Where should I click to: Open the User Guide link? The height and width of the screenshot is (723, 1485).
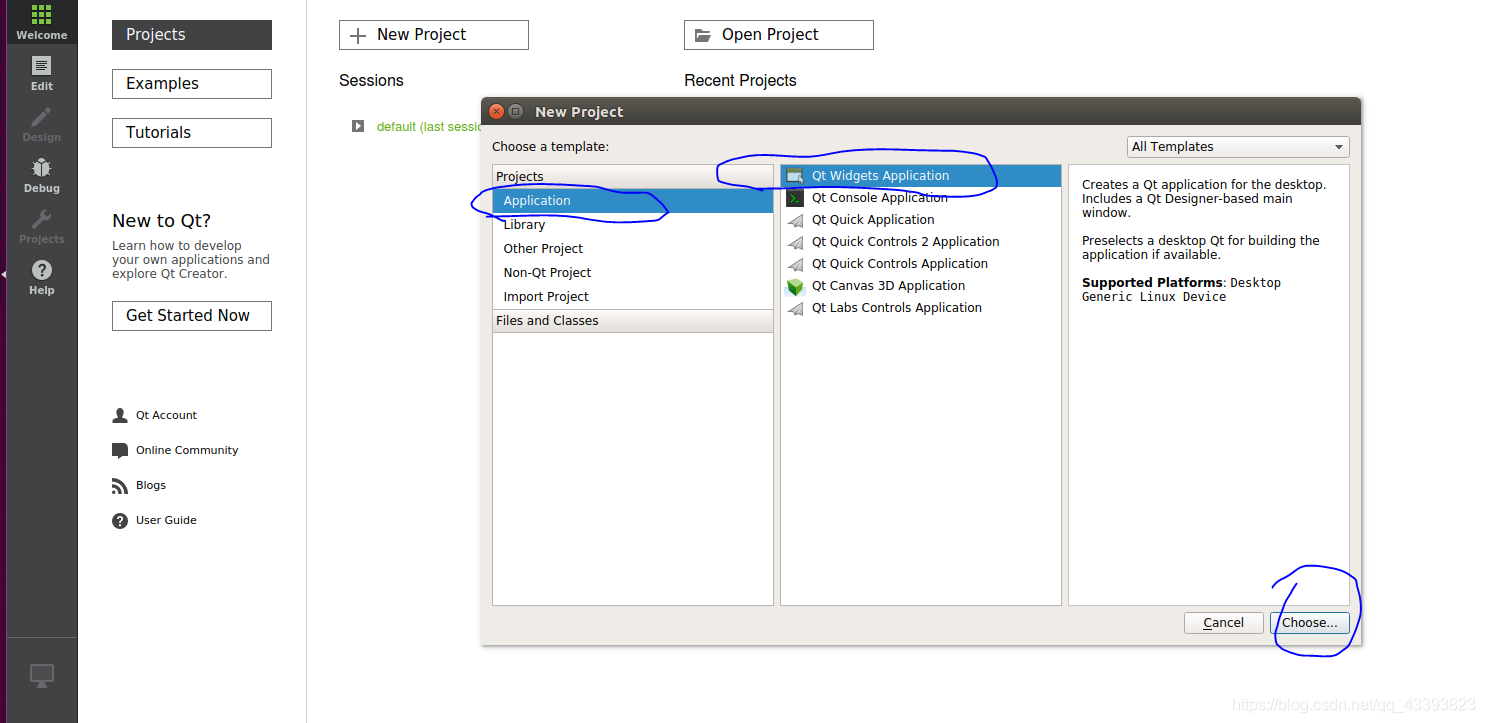point(166,520)
